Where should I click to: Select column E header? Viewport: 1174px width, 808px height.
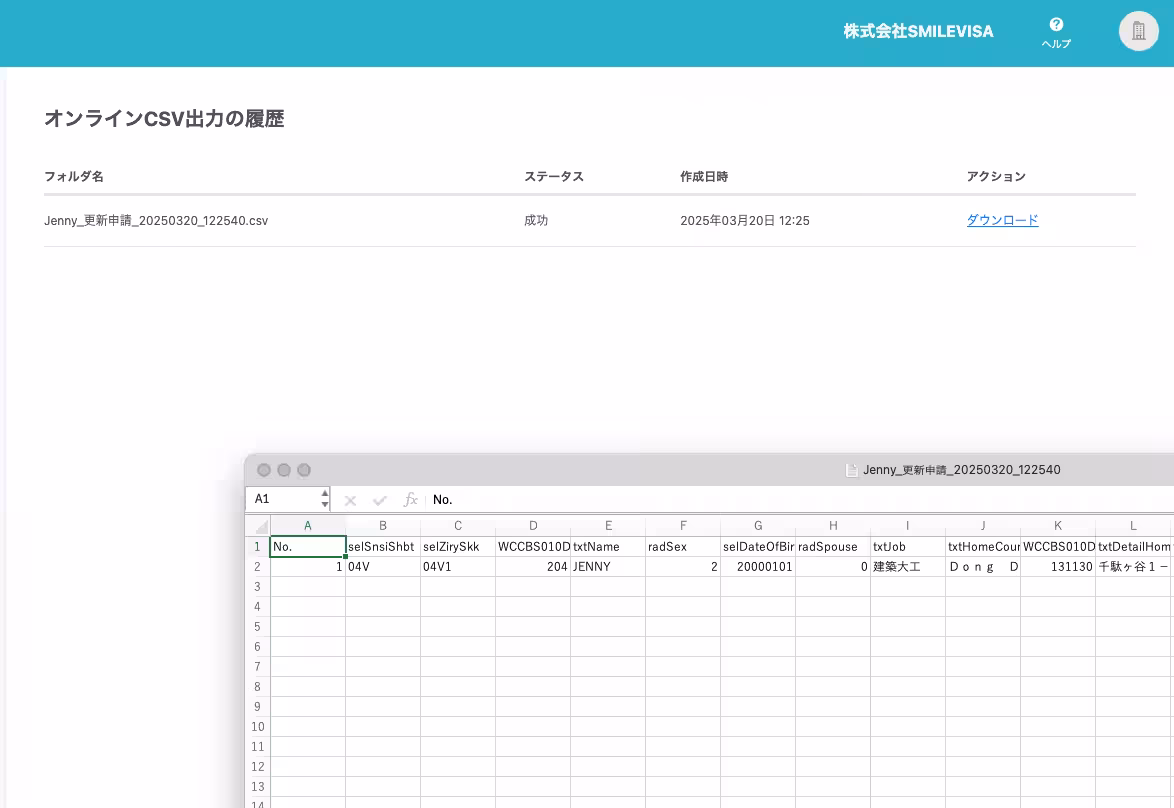pos(608,526)
